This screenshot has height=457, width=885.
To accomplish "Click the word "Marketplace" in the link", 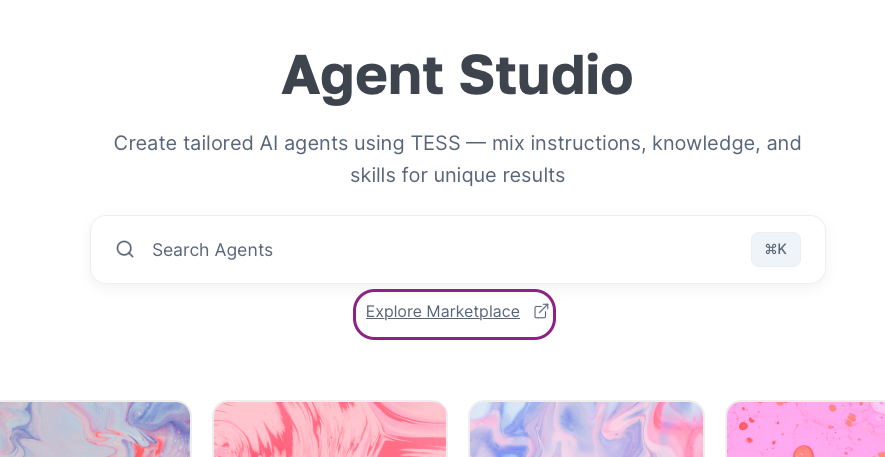I will pos(473,311).
